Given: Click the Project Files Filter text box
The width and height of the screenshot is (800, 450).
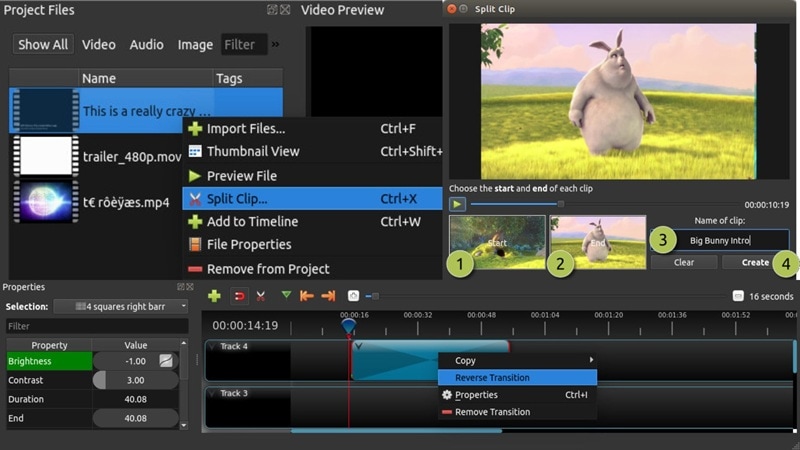Looking at the screenshot, I should point(244,44).
